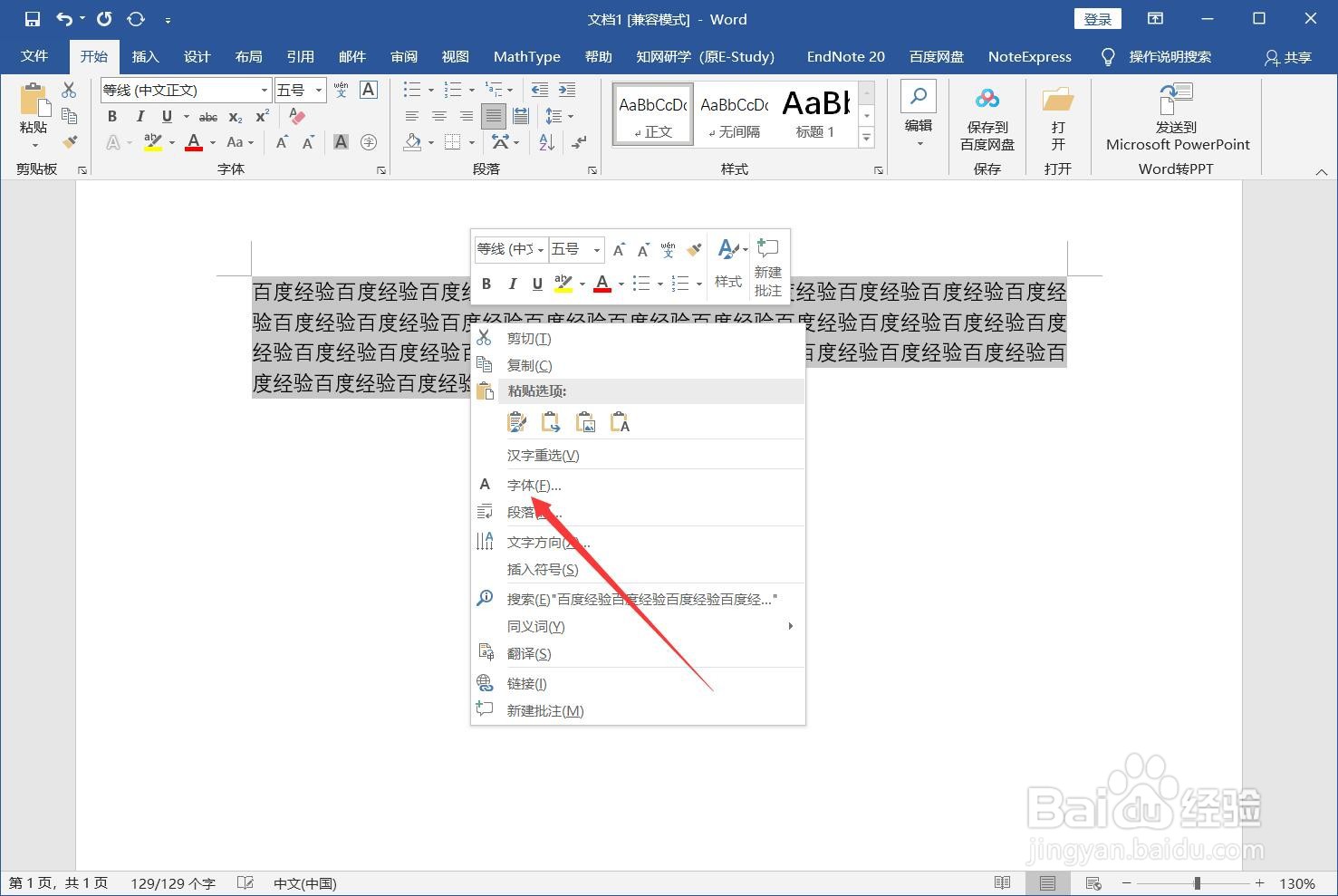Click Print Layout view in status bar
The height and width of the screenshot is (896, 1338).
pyautogui.click(x=1047, y=883)
